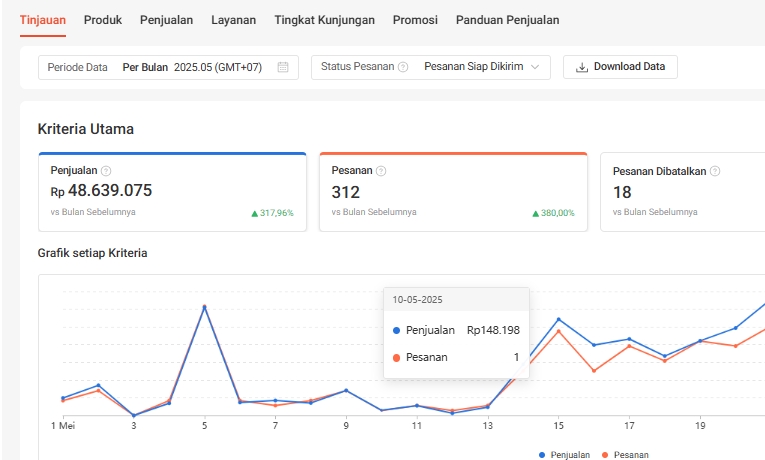Click the calendar icon in Periode Data
The image size is (765, 460).
click(283, 67)
